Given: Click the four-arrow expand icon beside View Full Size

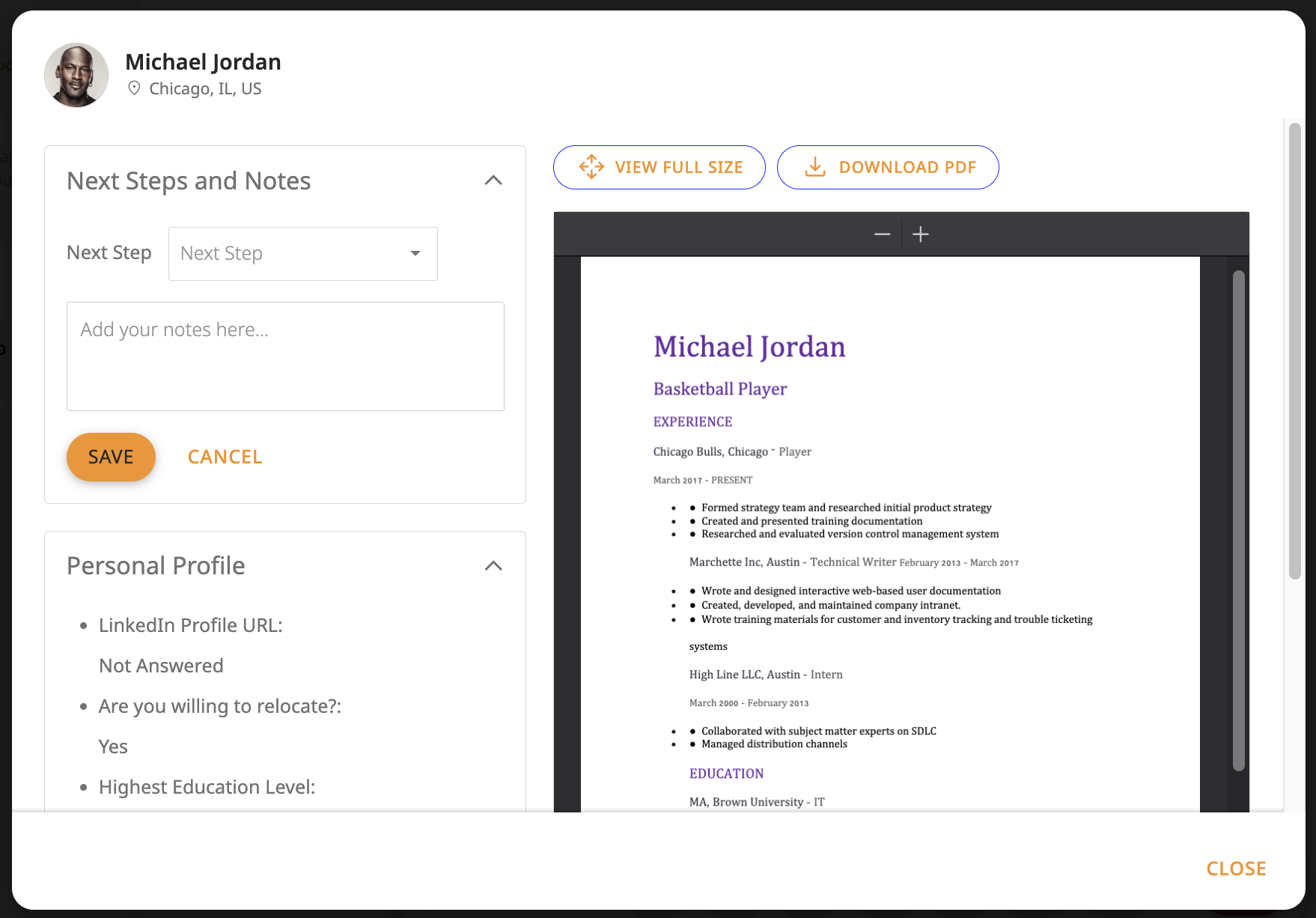Looking at the screenshot, I should pos(591,167).
